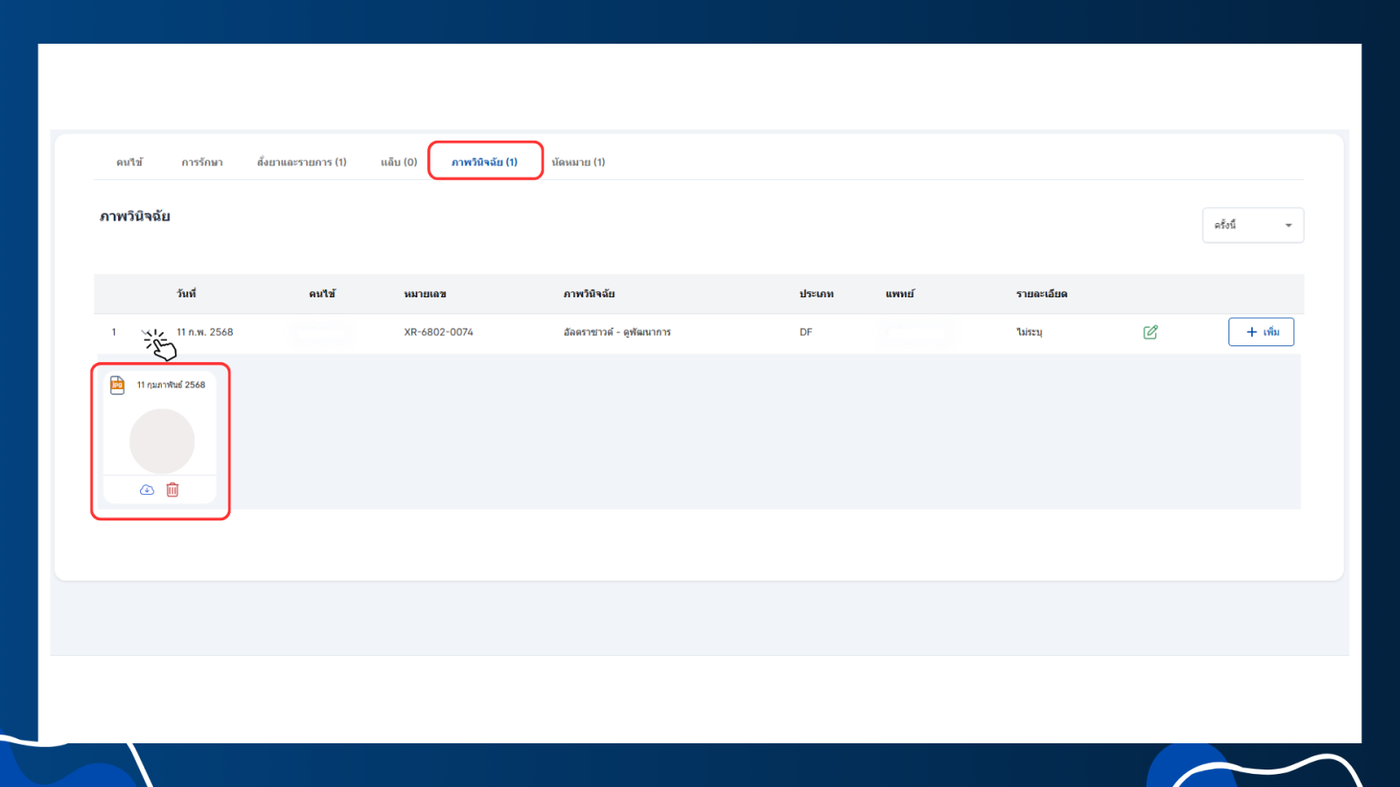
Task: Switch to the คนไข้ tab
Action: [129, 162]
